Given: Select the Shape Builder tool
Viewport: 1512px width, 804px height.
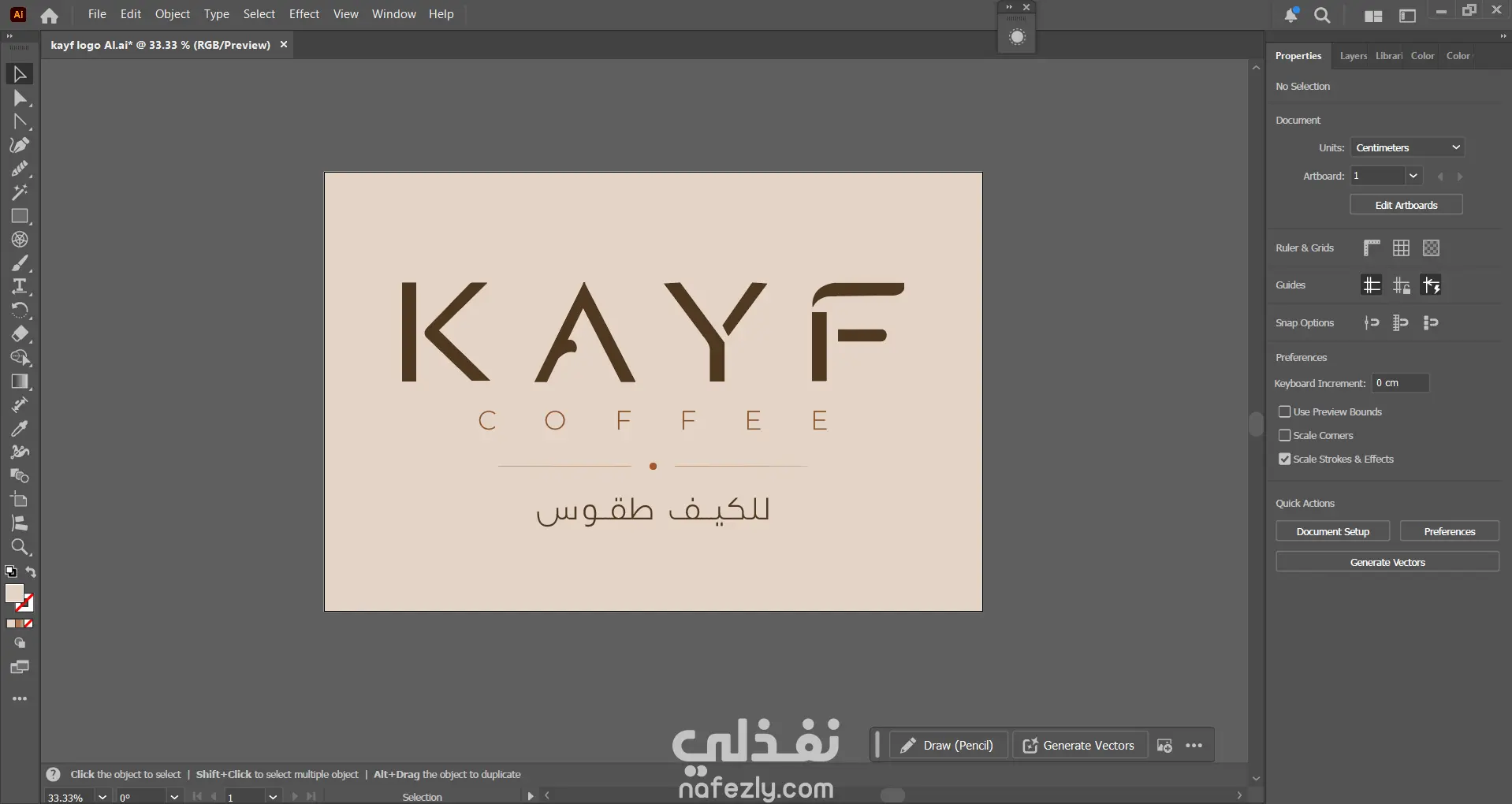Looking at the screenshot, I should point(20,358).
